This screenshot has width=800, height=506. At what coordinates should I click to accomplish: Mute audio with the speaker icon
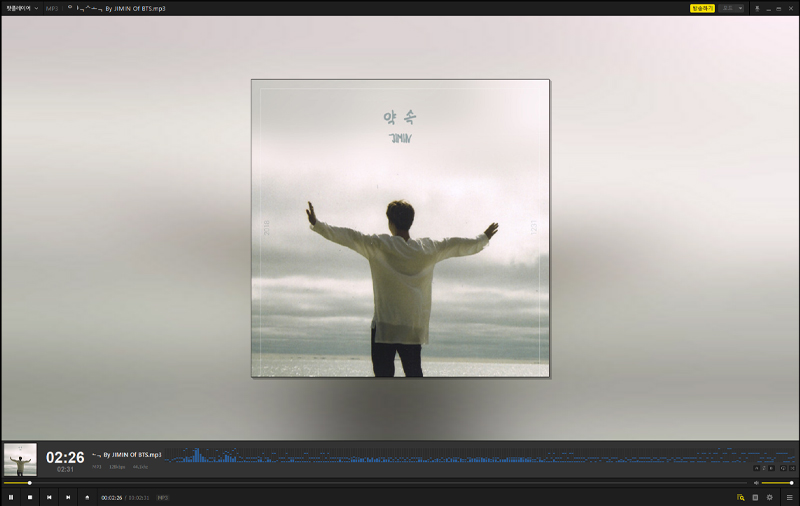(x=756, y=483)
